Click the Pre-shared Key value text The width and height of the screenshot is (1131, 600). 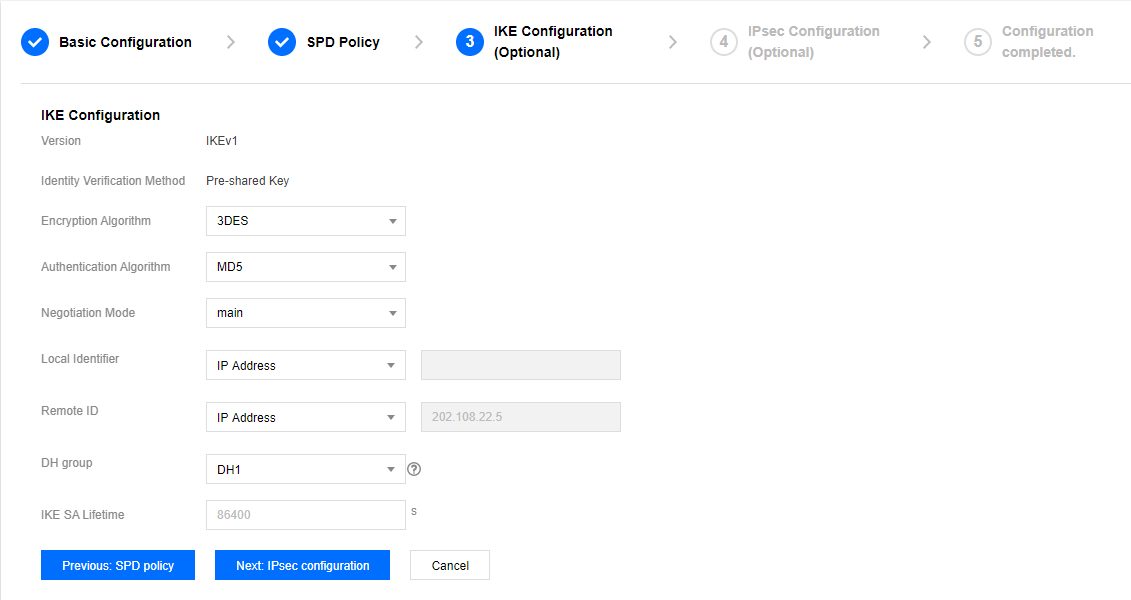pos(247,181)
